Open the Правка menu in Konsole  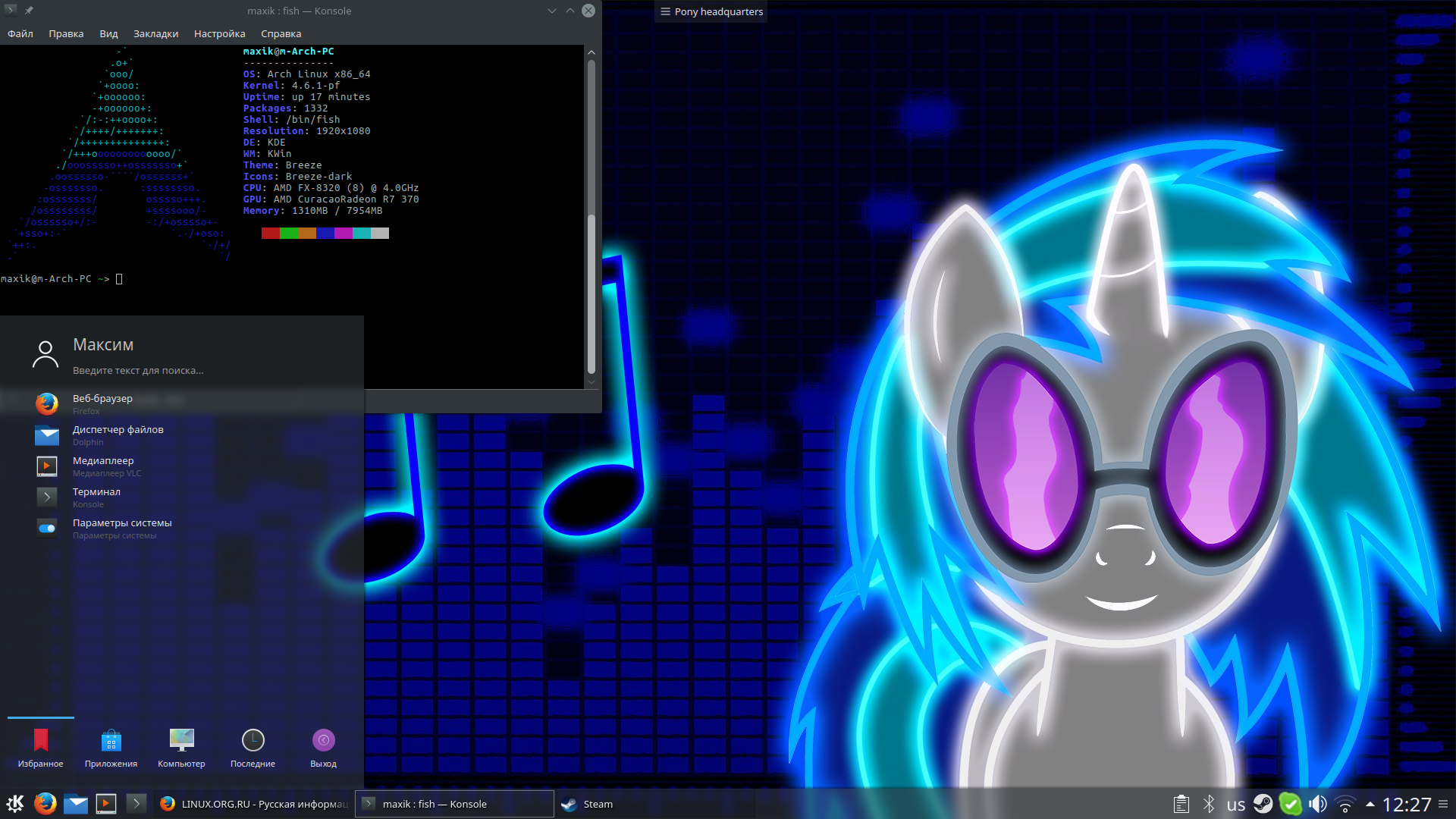coord(66,33)
